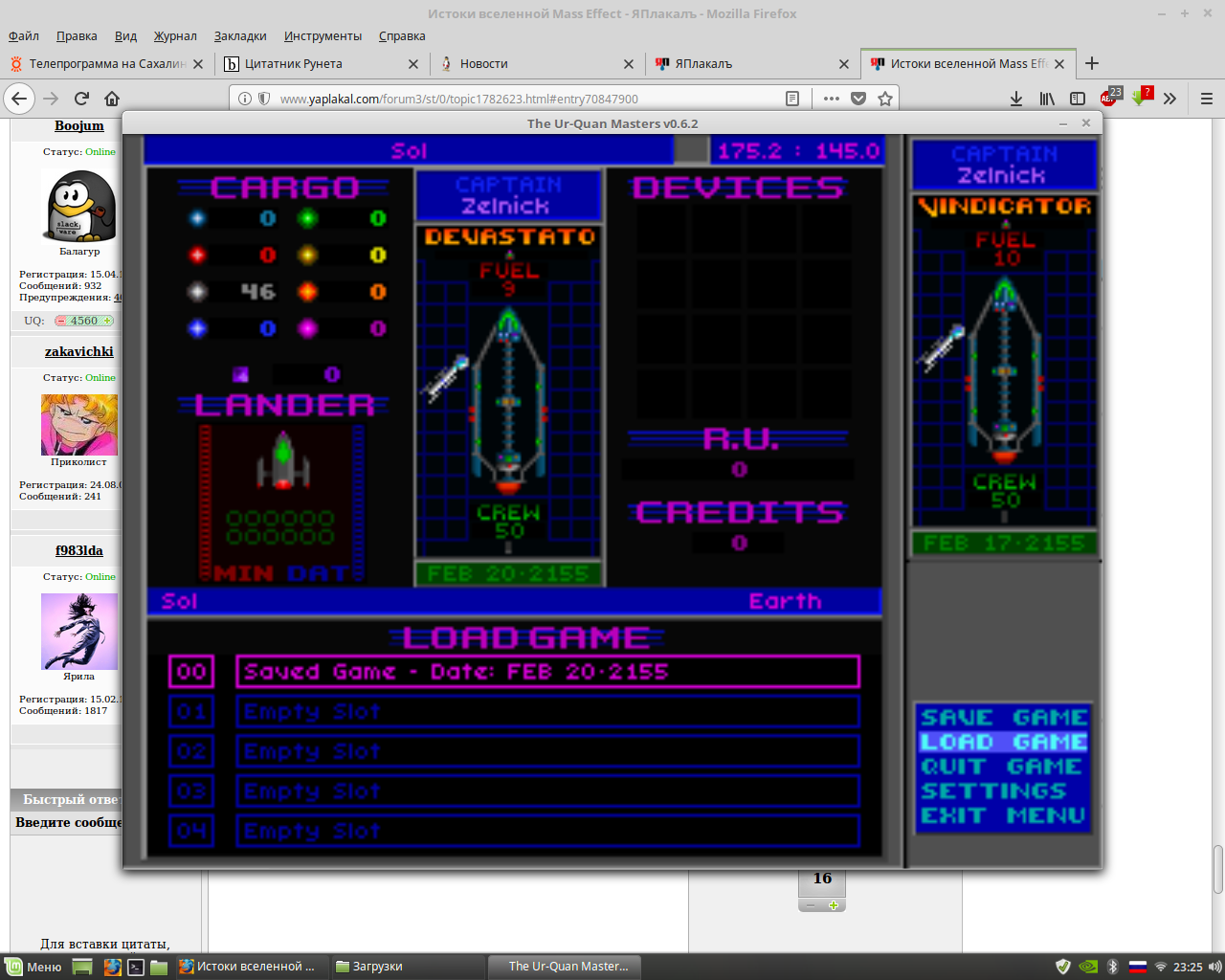
Task: Open the Firefox downloads panel
Action: [1016, 99]
